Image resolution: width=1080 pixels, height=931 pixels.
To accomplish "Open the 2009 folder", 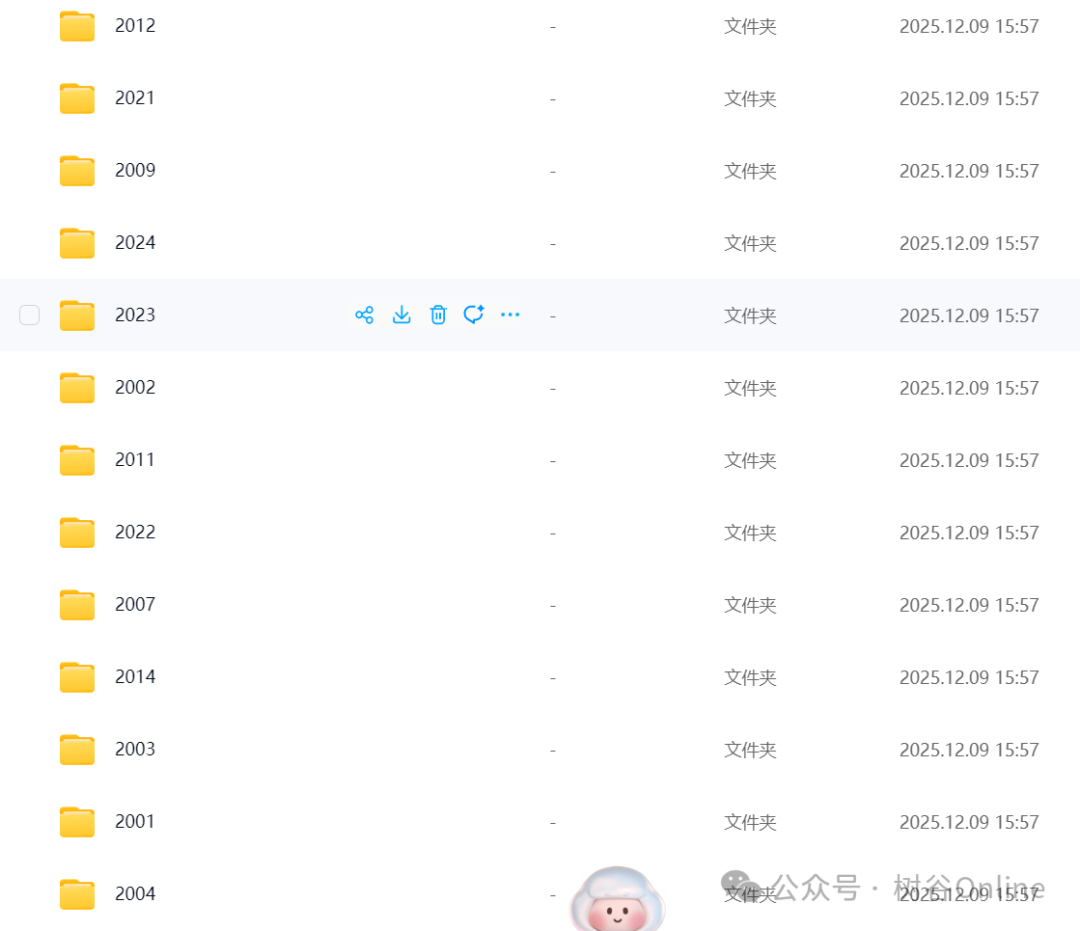I will click(x=135, y=170).
